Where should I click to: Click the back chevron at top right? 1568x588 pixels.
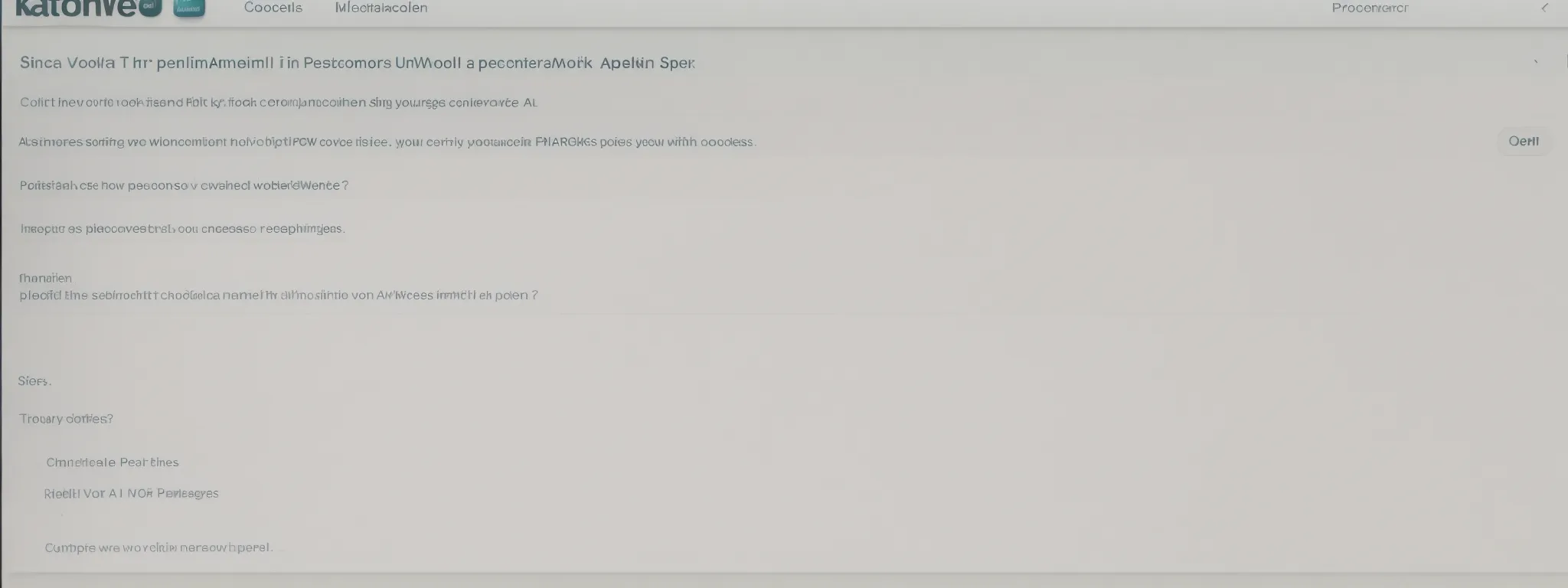pyautogui.click(x=1544, y=8)
